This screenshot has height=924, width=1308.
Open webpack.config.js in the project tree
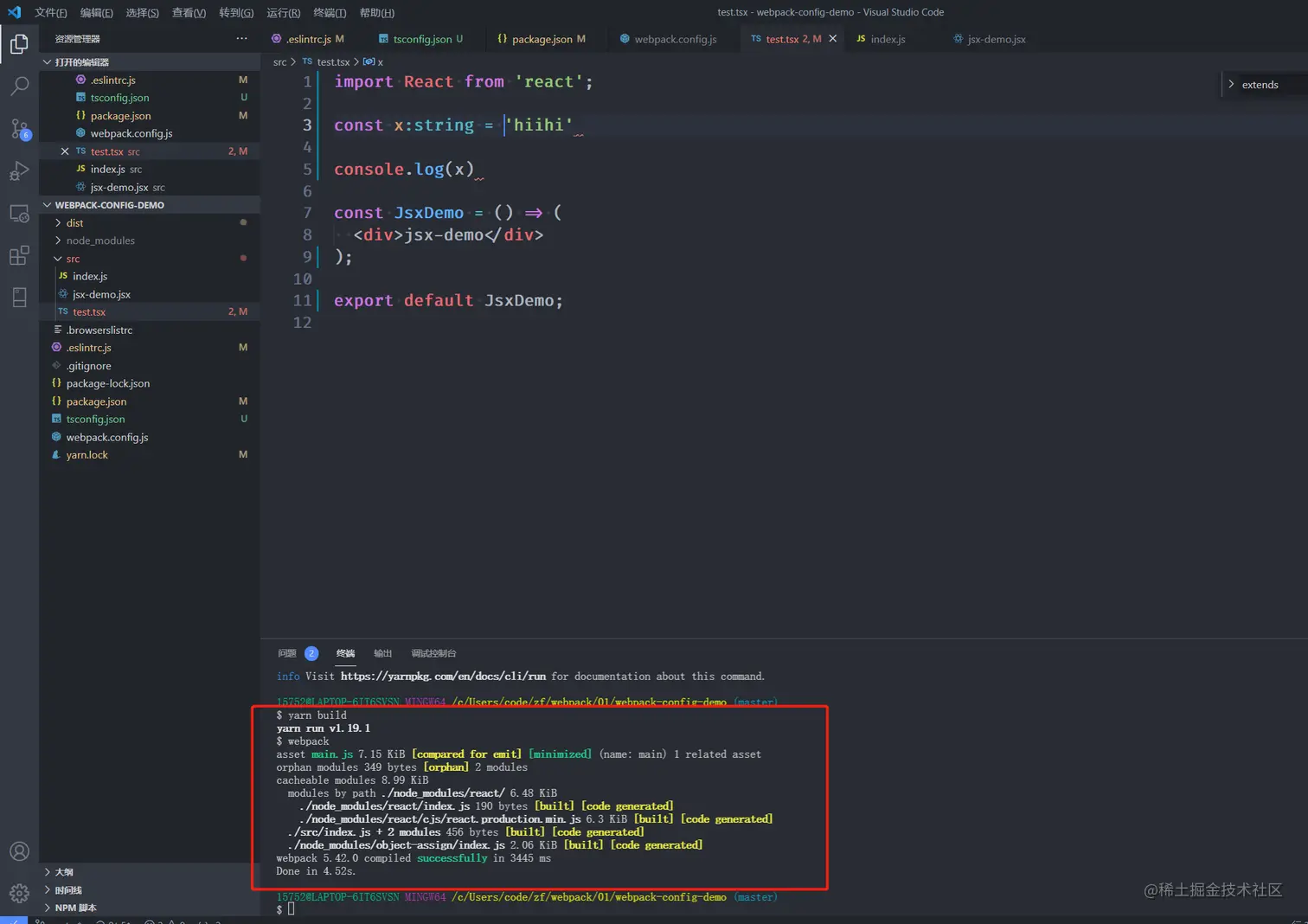tap(150, 437)
